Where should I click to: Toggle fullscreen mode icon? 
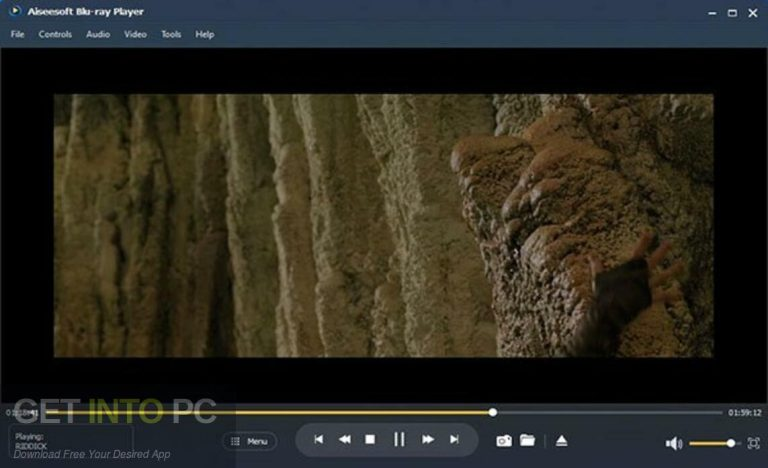pyautogui.click(x=754, y=443)
